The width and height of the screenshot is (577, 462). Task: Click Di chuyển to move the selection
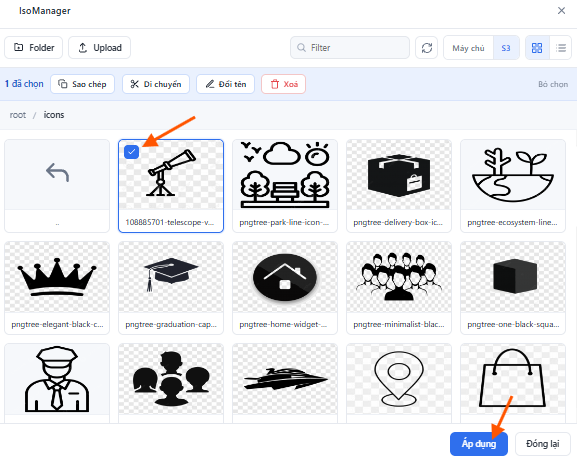click(156, 84)
